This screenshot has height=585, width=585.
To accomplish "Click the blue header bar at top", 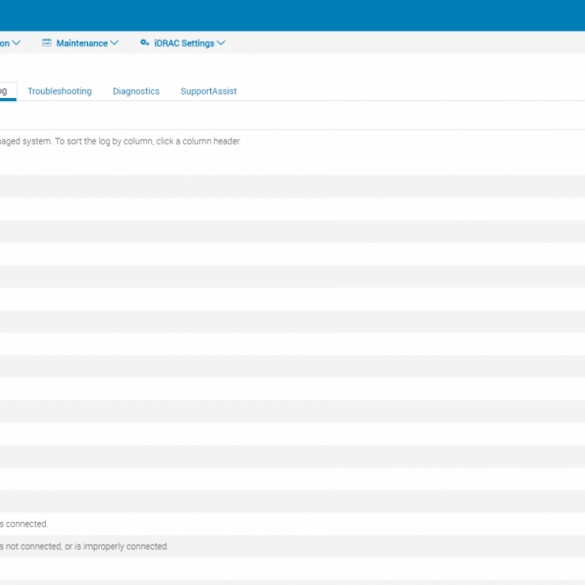I will 292,15.
